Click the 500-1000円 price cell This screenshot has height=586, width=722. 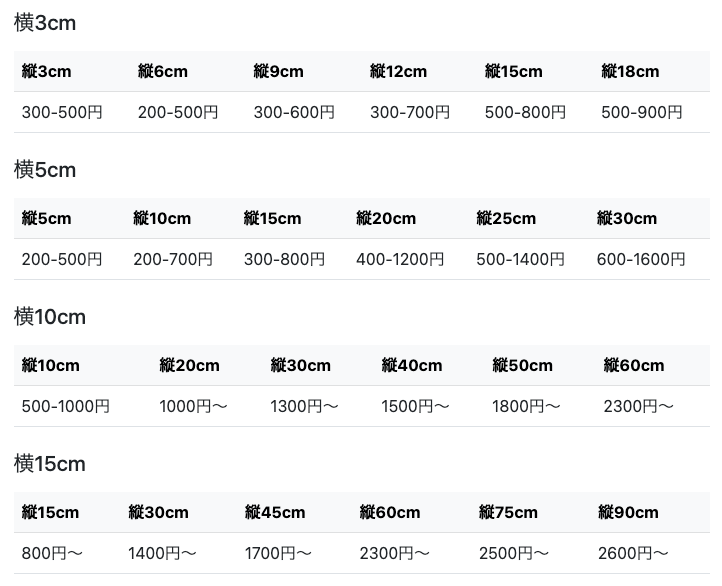coord(66,406)
